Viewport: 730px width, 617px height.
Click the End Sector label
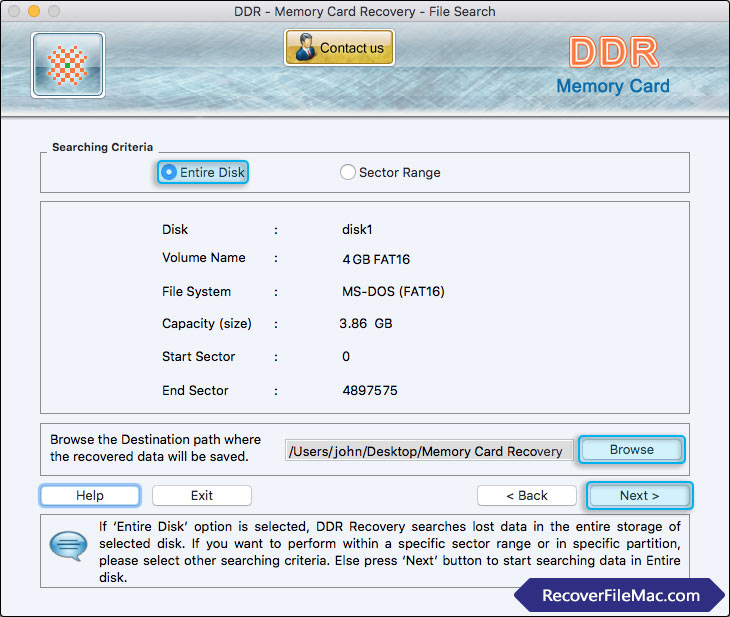pyautogui.click(x=195, y=390)
